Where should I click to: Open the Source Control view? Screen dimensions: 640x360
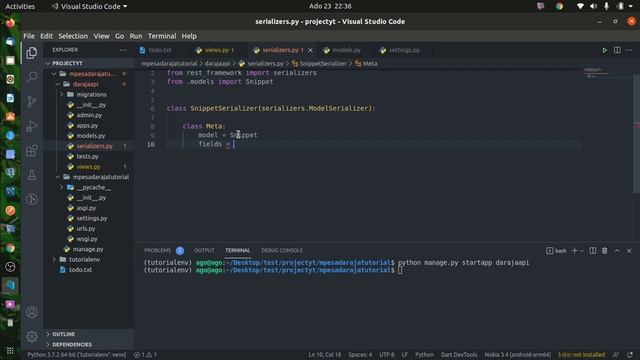click(31, 101)
